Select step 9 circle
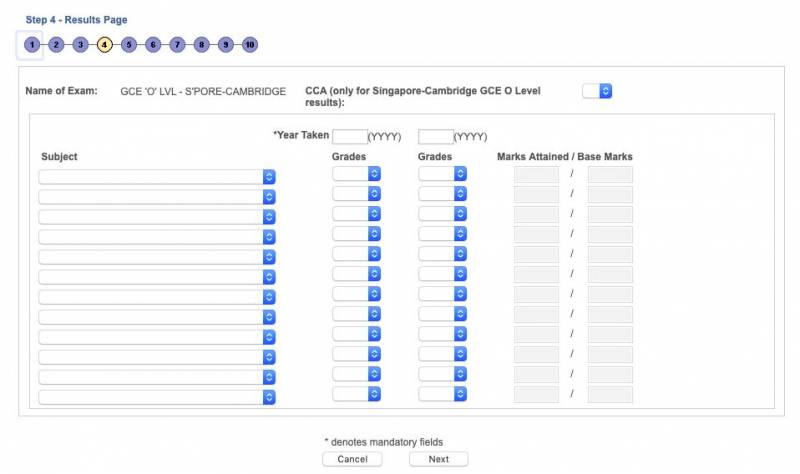This screenshot has height=474, width=800. click(225, 45)
